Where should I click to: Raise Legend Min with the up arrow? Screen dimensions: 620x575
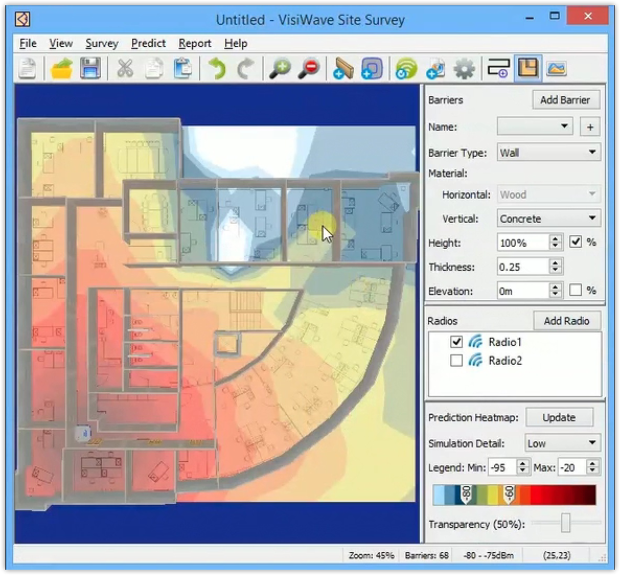pos(523,463)
